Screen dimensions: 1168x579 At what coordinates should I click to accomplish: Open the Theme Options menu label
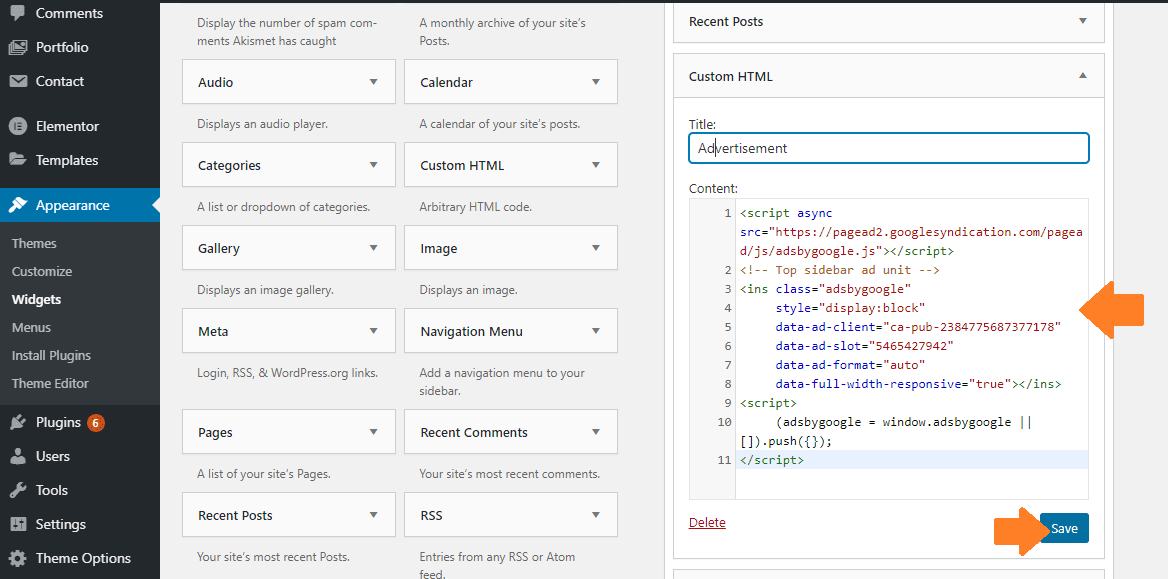click(x=83, y=558)
